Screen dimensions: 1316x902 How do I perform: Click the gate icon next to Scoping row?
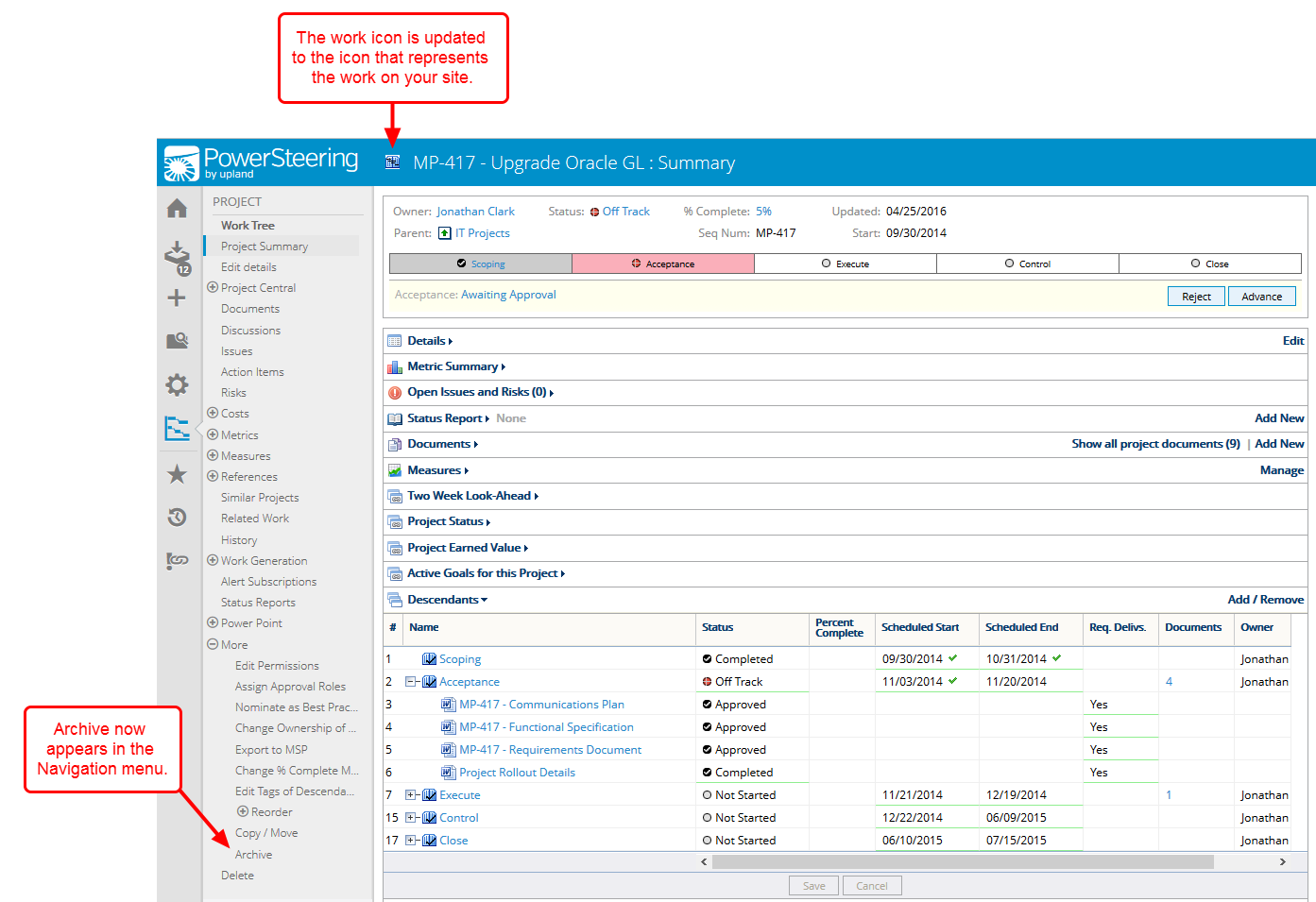click(429, 659)
